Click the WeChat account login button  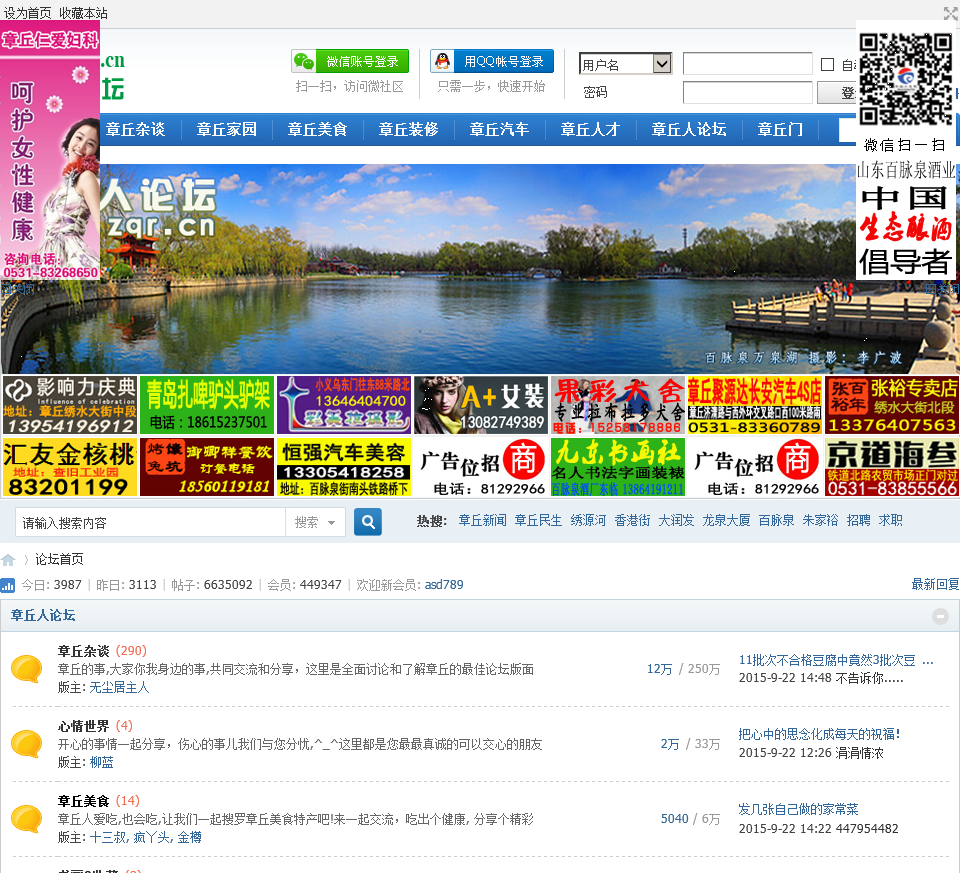pos(350,61)
